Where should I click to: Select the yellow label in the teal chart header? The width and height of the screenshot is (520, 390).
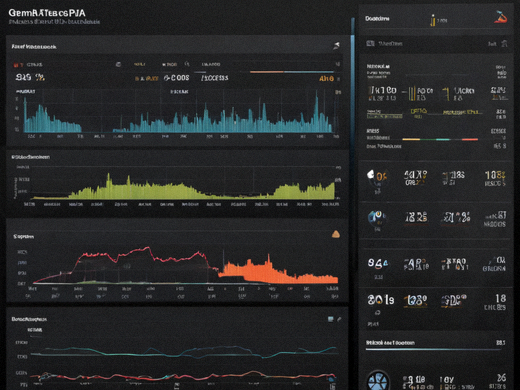pyautogui.click(x=139, y=64)
